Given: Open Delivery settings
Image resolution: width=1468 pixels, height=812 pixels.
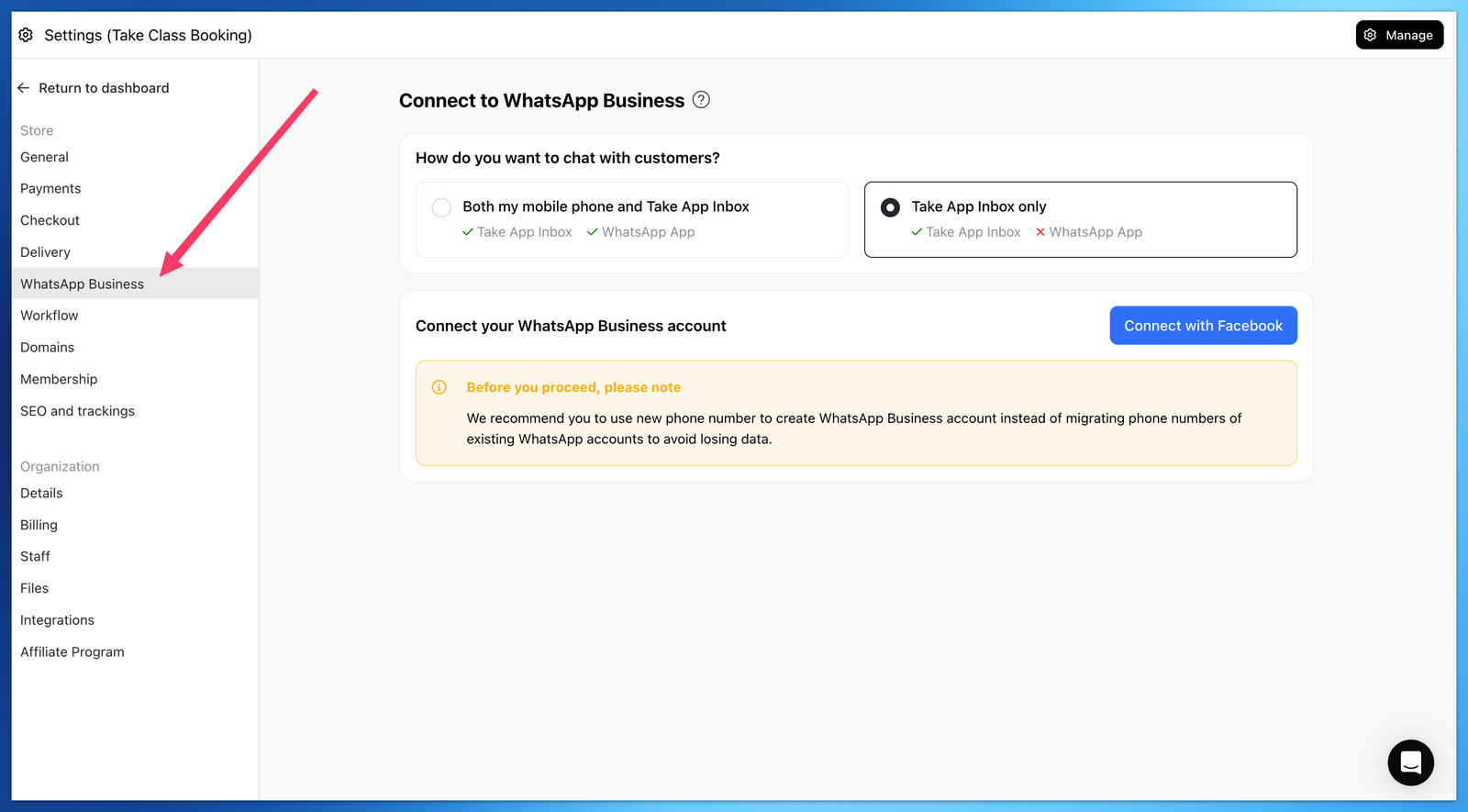Looking at the screenshot, I should point(135,252).
